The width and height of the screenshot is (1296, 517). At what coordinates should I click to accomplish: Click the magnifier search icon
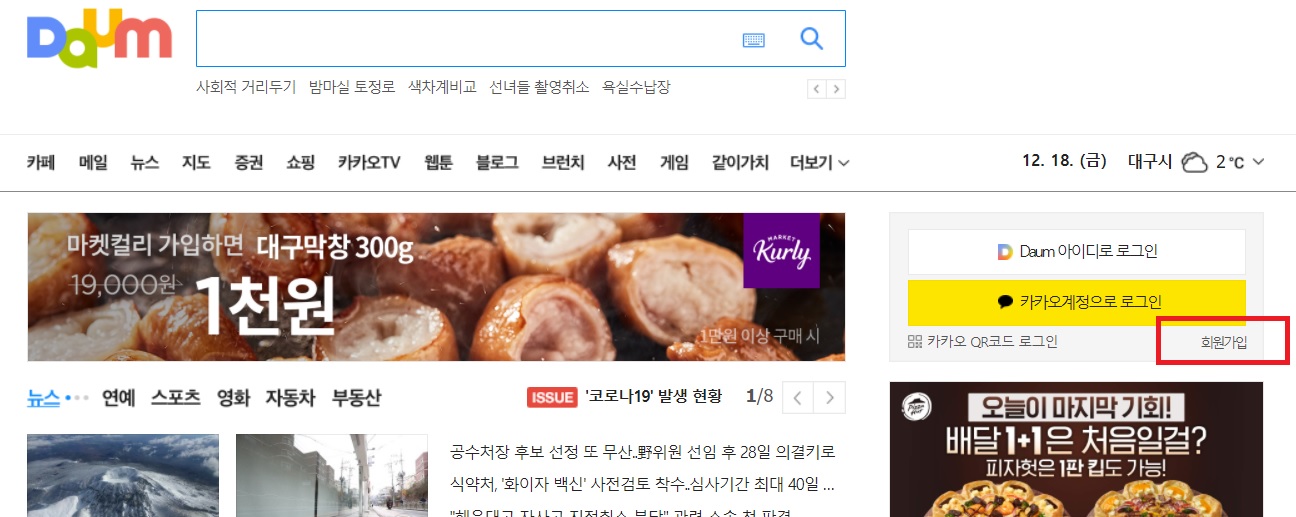click(812, 39)
